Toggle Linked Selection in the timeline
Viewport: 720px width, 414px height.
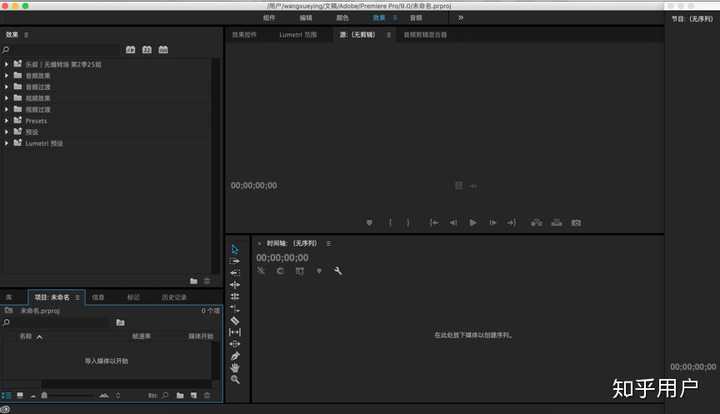click(x=300, y=271)
